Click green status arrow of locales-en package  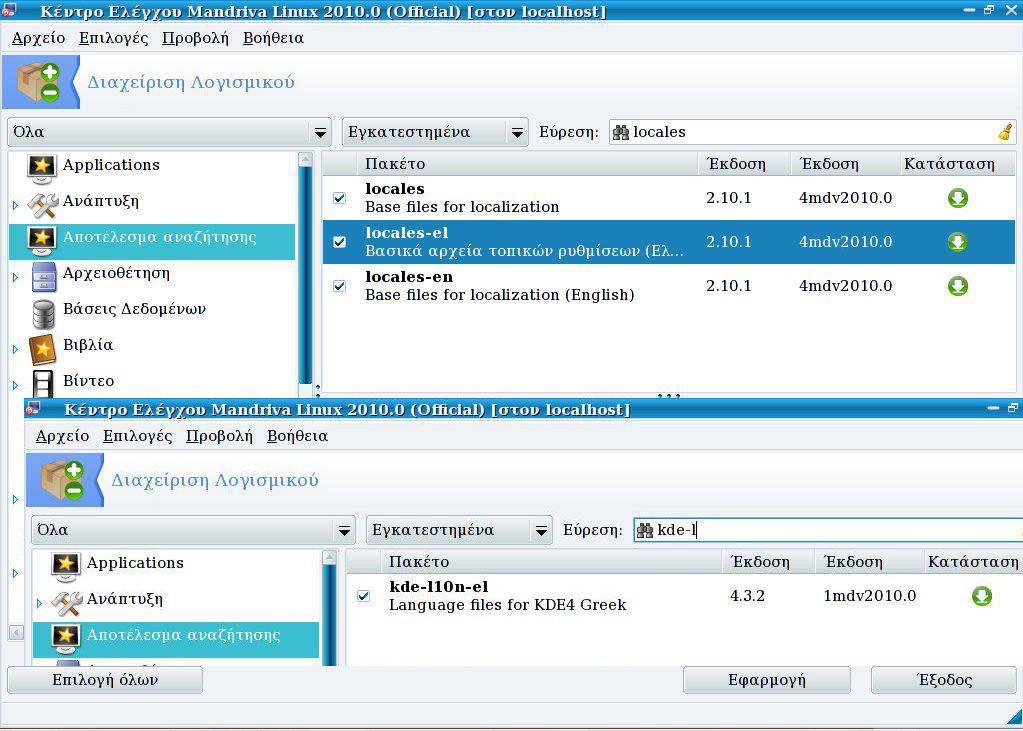tap(957, 286)
